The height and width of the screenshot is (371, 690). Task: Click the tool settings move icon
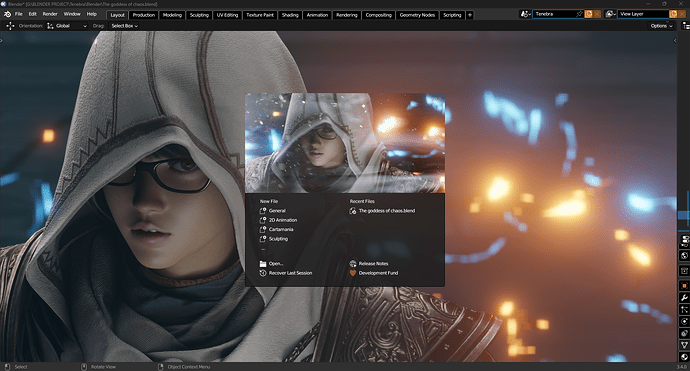click(x=10, y=26)
